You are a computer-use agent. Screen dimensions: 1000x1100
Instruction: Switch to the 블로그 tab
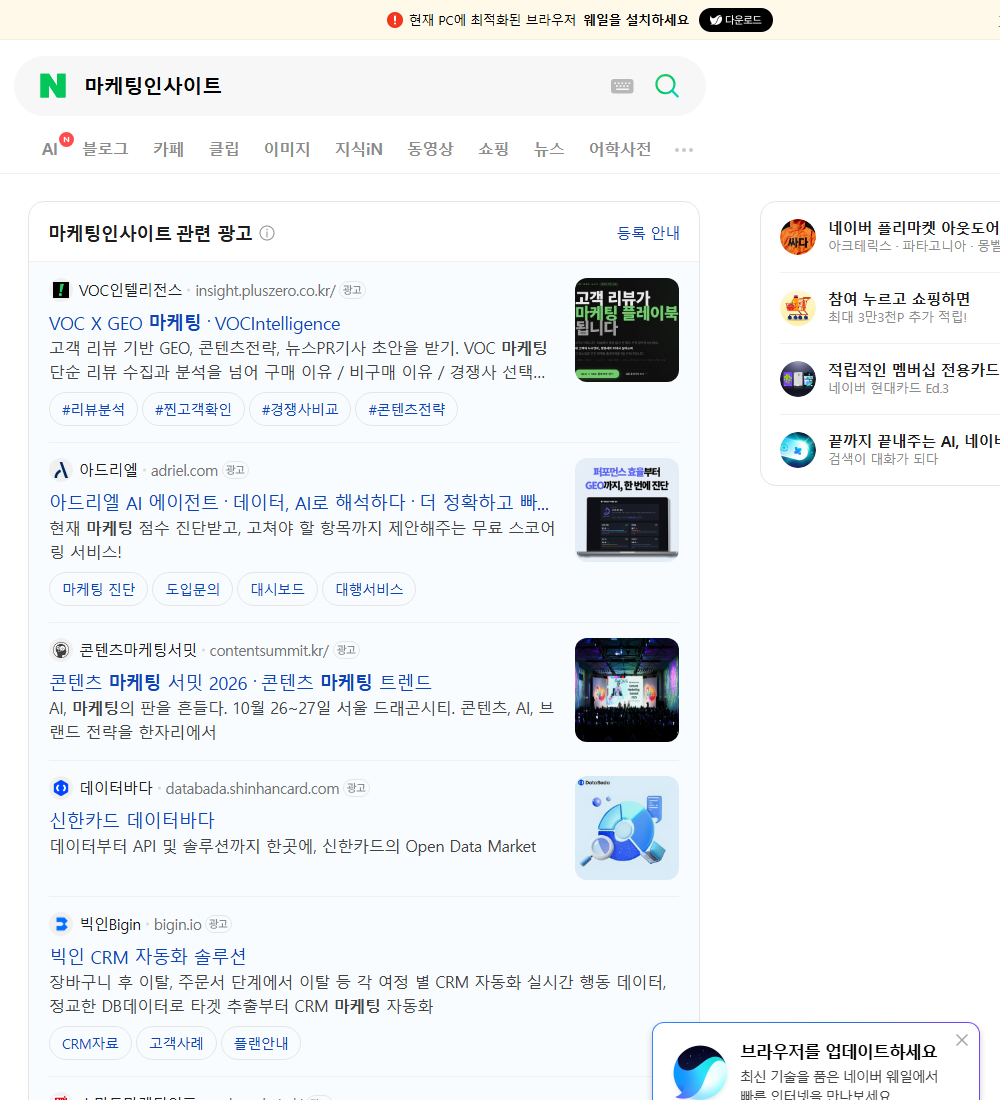tap(105, 149)
